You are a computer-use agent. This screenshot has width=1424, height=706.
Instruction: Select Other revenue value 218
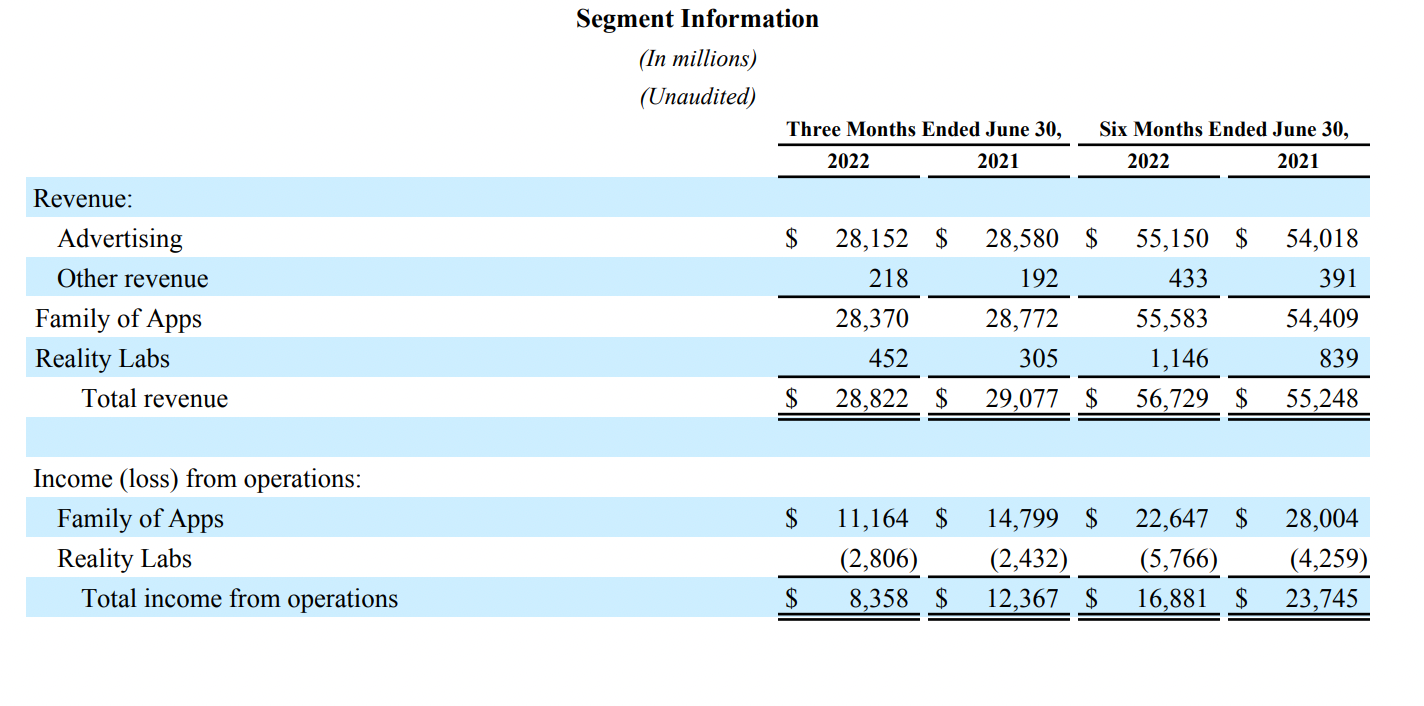[890, 279]
